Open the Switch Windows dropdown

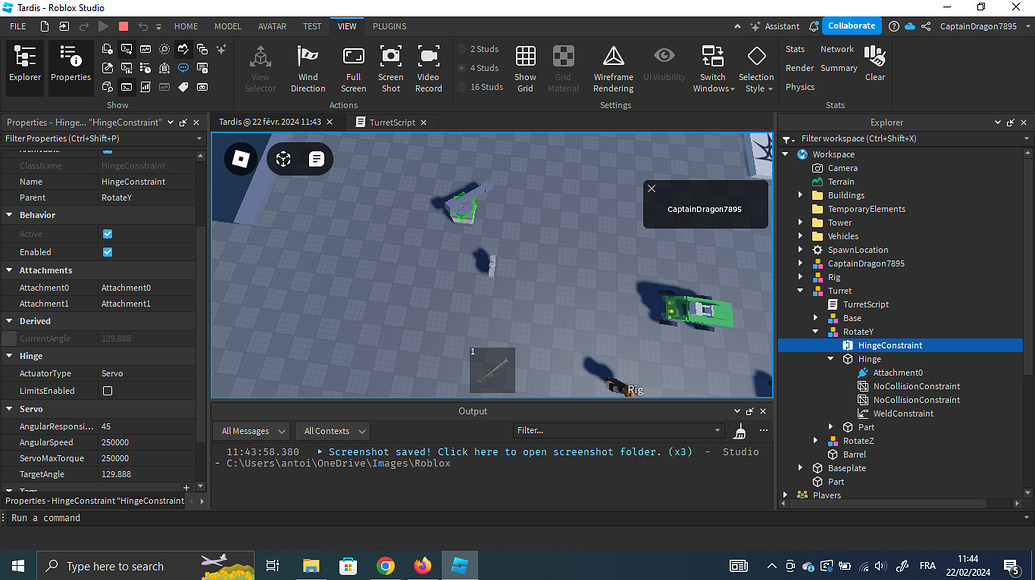point(713,69)
